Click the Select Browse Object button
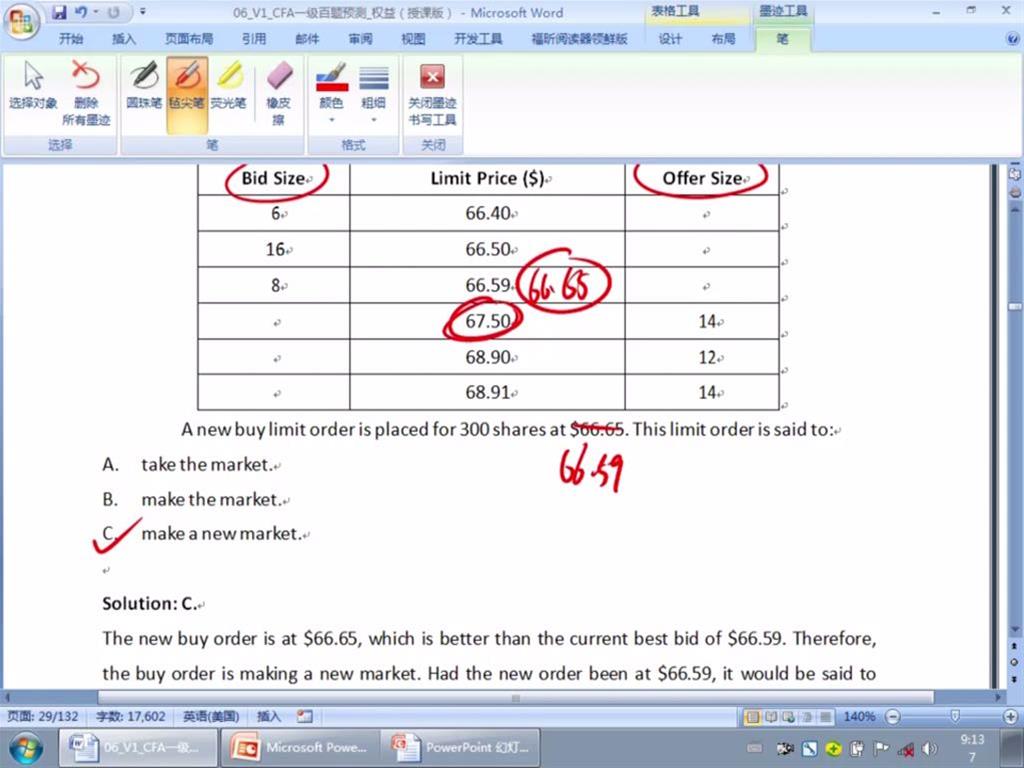The height and width of the screenshot is (768, 1024). point(1014,662)
